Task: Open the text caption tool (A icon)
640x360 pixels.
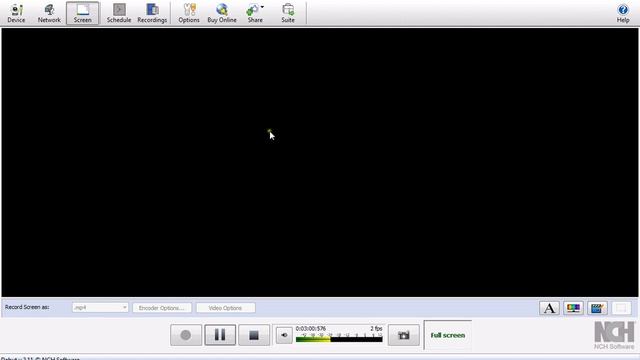Action: coord(549,308)
